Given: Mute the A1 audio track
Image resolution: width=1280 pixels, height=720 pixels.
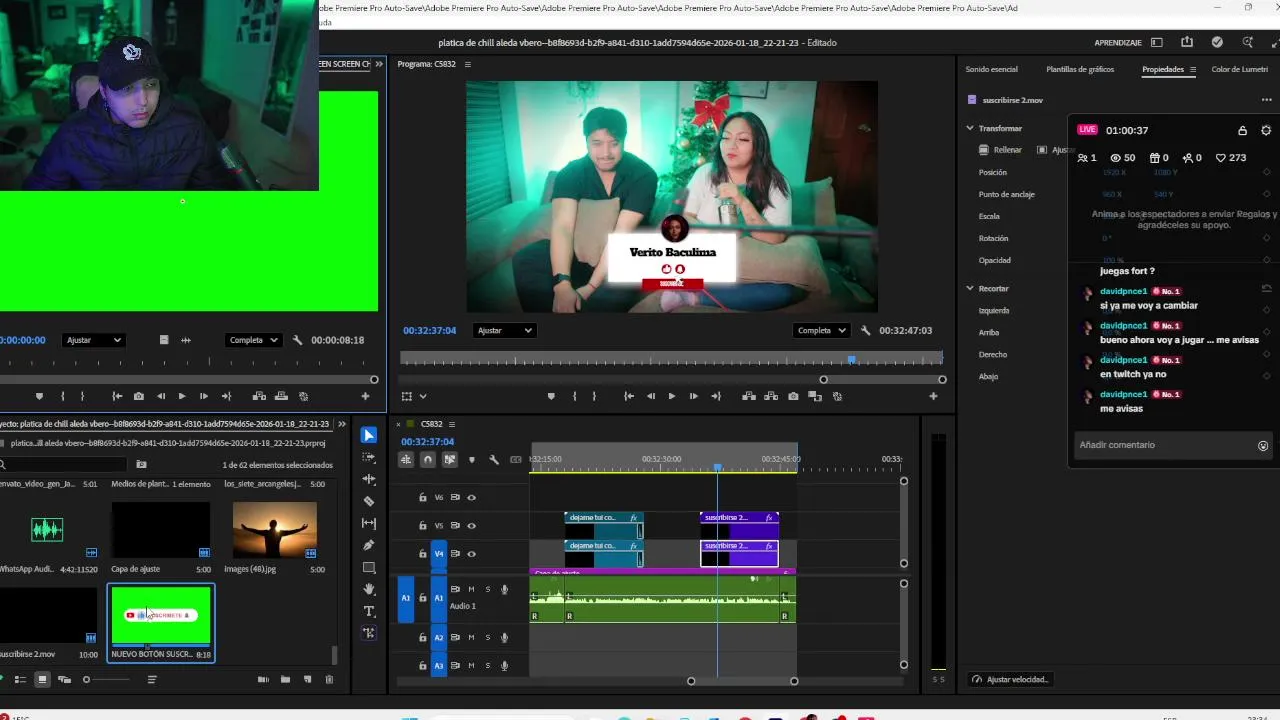Looking at the screenshot, I should coord(471,589).
